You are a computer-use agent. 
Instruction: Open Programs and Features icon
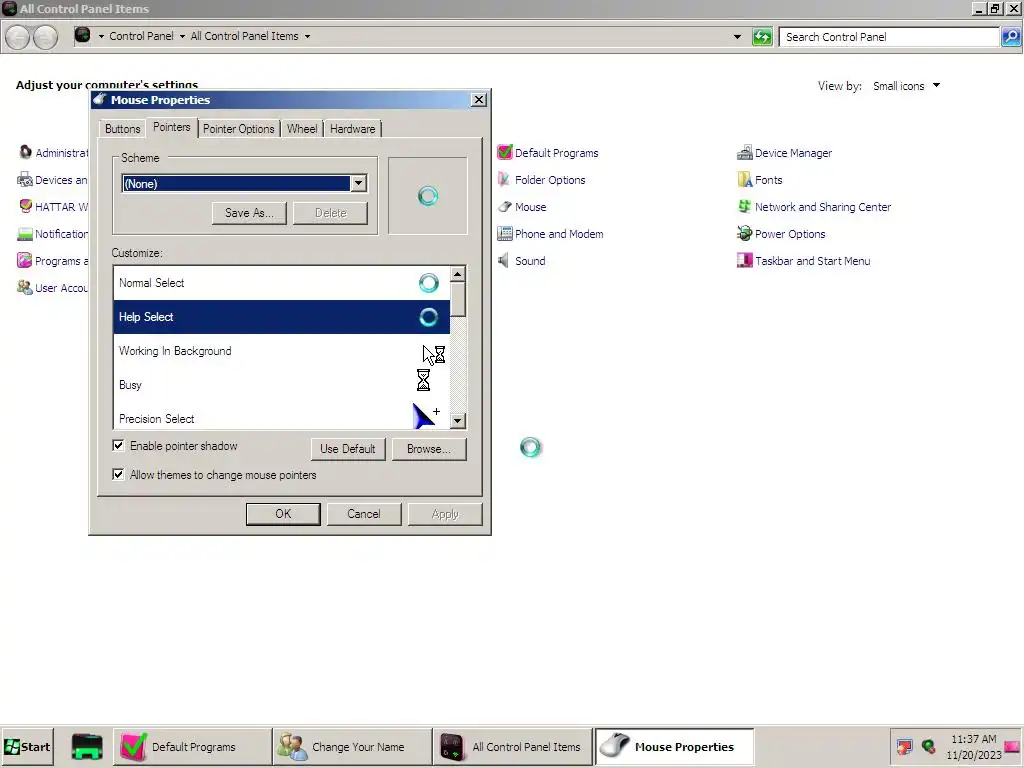(25, 261)
